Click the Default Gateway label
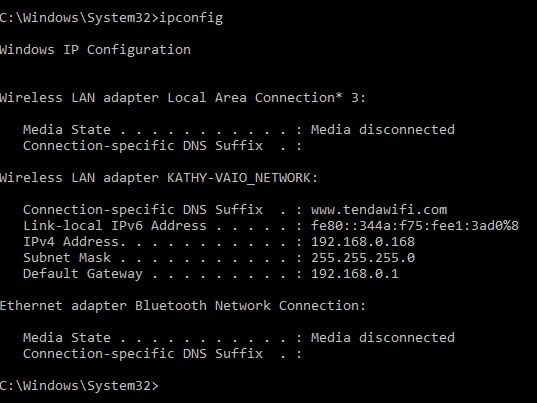Viewport: 537px width, 403px height. point(83,274)
